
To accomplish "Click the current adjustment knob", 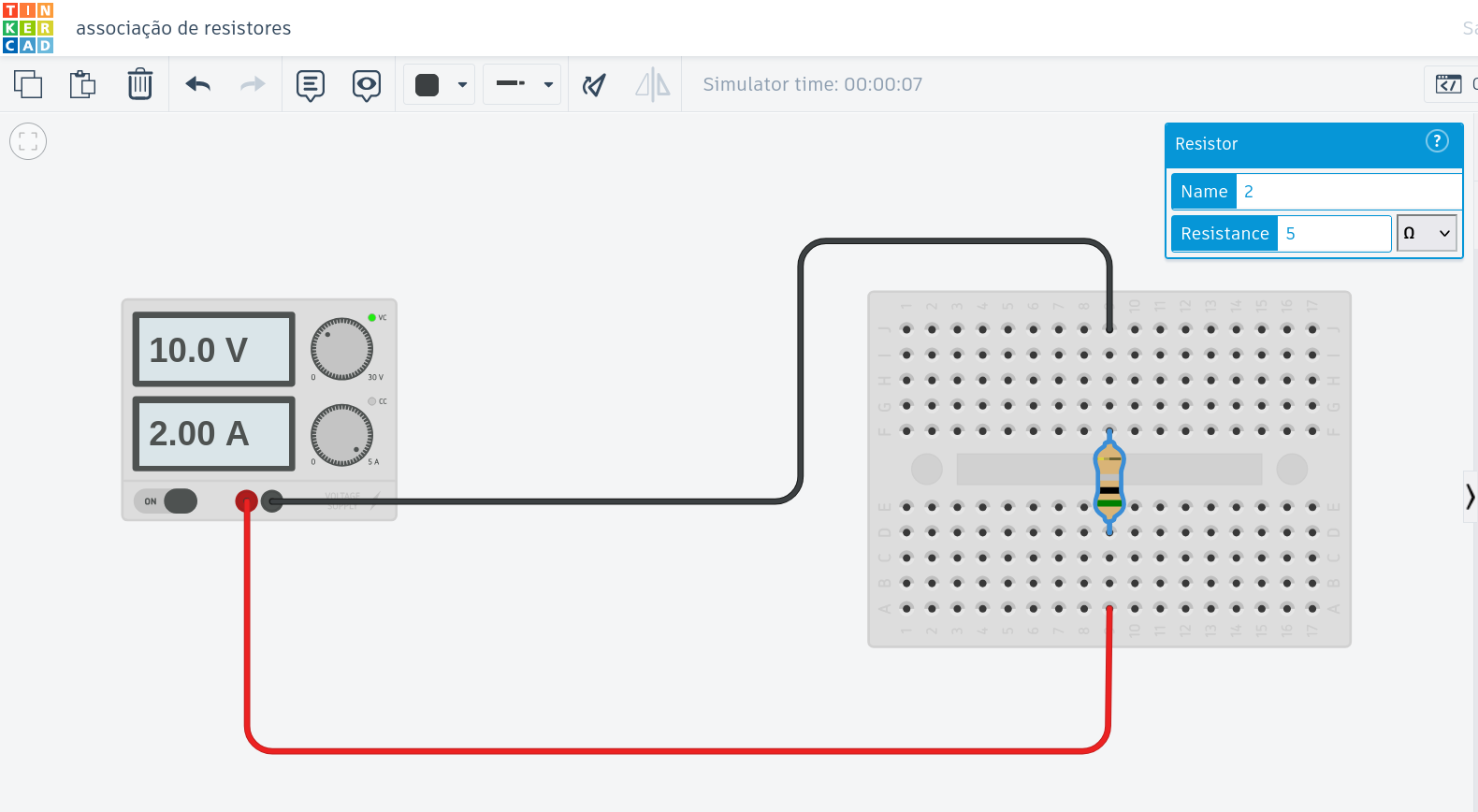I will coord(341,435).
